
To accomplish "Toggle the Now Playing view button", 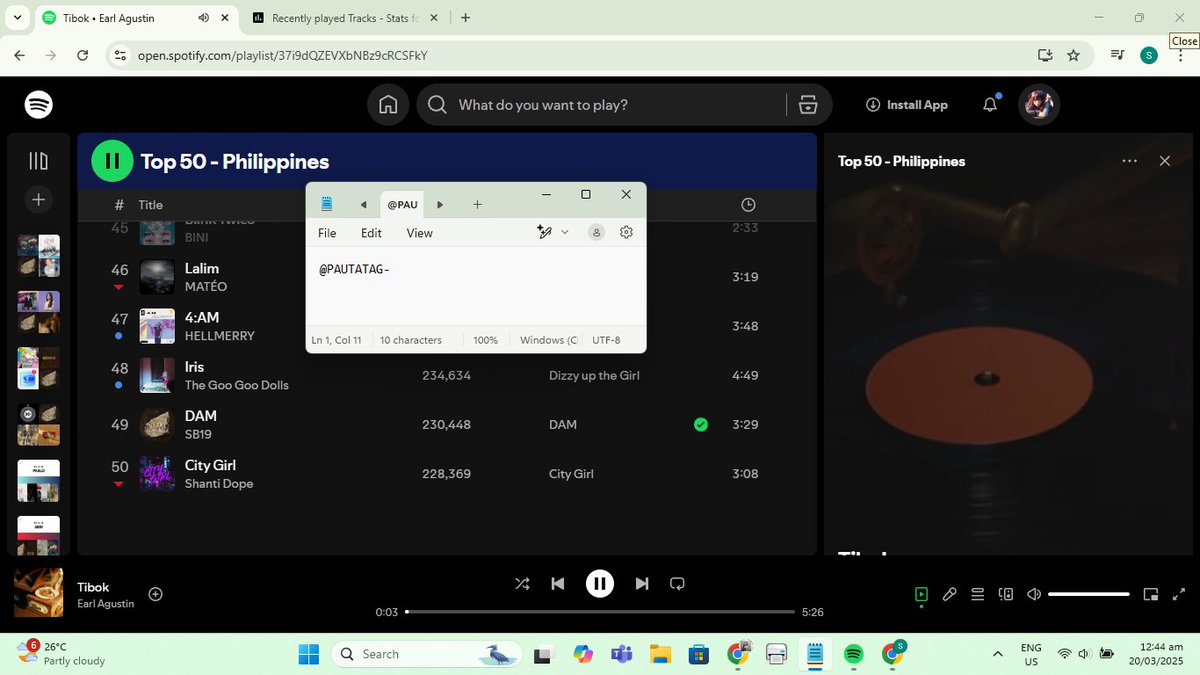I will click(921, 594).
